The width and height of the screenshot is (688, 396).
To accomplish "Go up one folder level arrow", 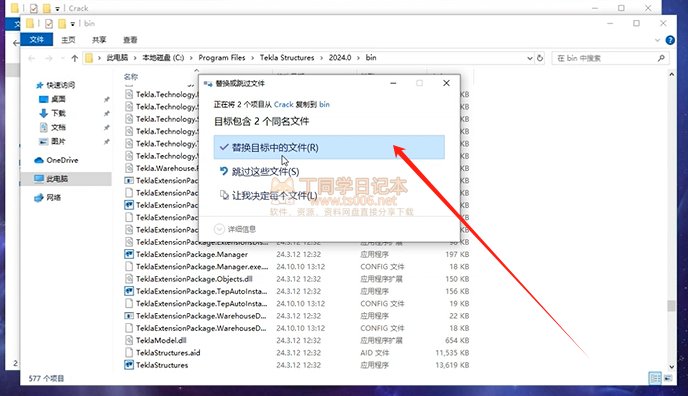I will (75, 58).
